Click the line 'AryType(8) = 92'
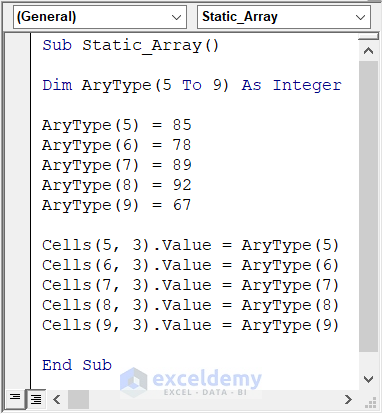Viewport: 383px width, 414px height. pos(117,185)
